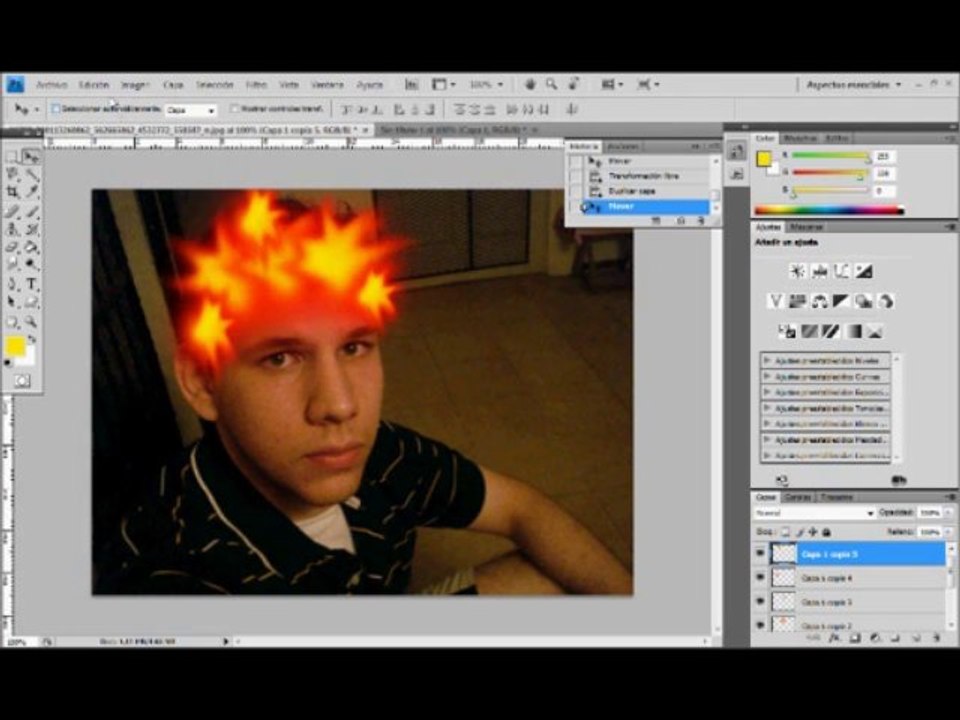Screen dimensions: 960x720
Task: Select the Eyedropper tool
Action: click(31, 192)
